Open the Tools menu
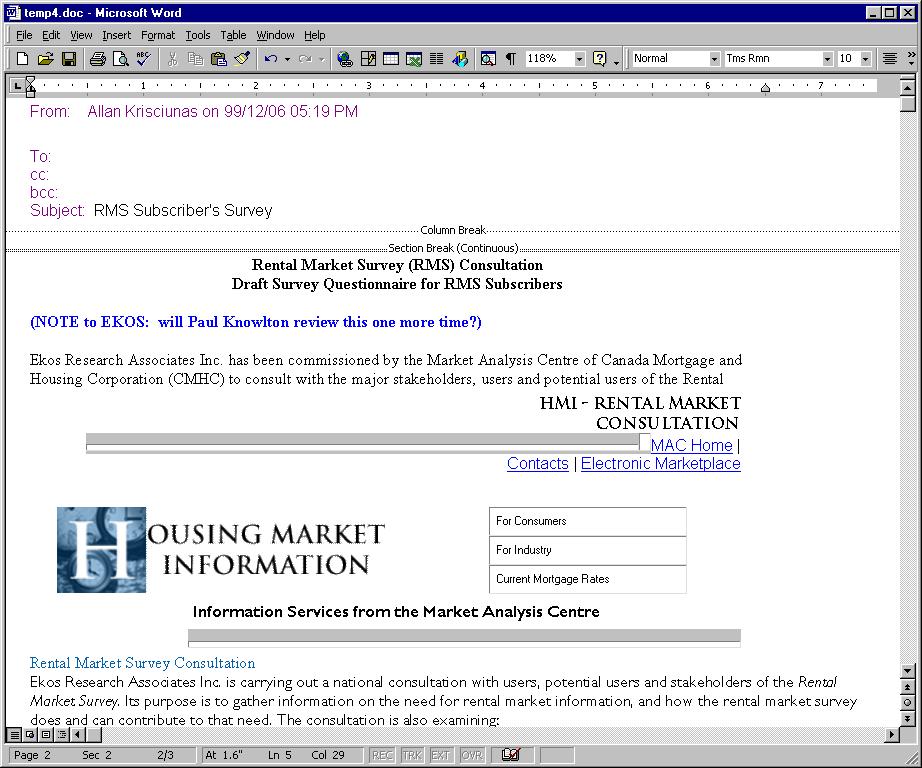This screenshot has height=768, width=922. click(x=198, y=35)
